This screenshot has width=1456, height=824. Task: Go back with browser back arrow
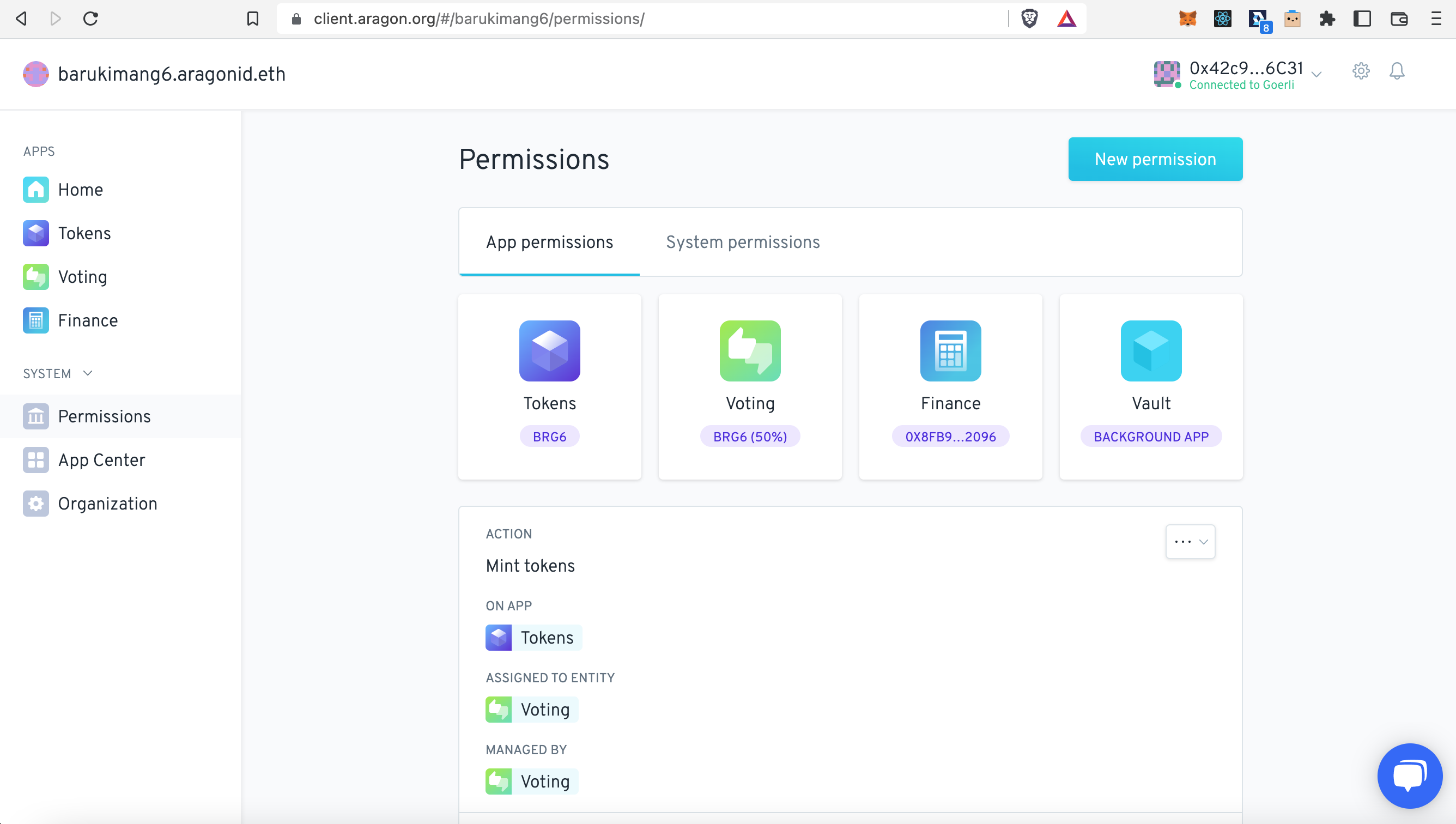21,19
